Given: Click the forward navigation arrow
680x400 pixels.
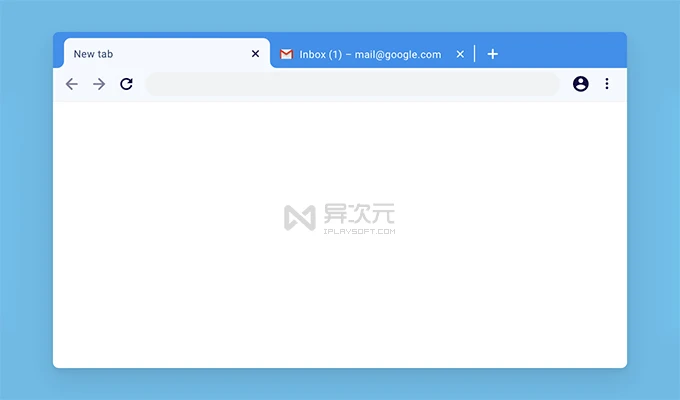Looking at the screenshot, I should click(x=99, y=84).
